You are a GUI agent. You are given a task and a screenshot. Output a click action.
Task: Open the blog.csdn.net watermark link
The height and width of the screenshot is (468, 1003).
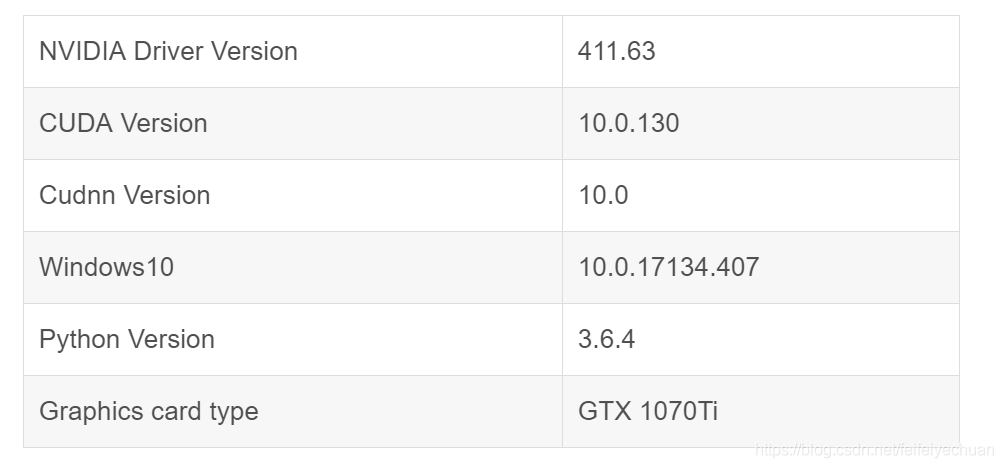pos(872,452)
